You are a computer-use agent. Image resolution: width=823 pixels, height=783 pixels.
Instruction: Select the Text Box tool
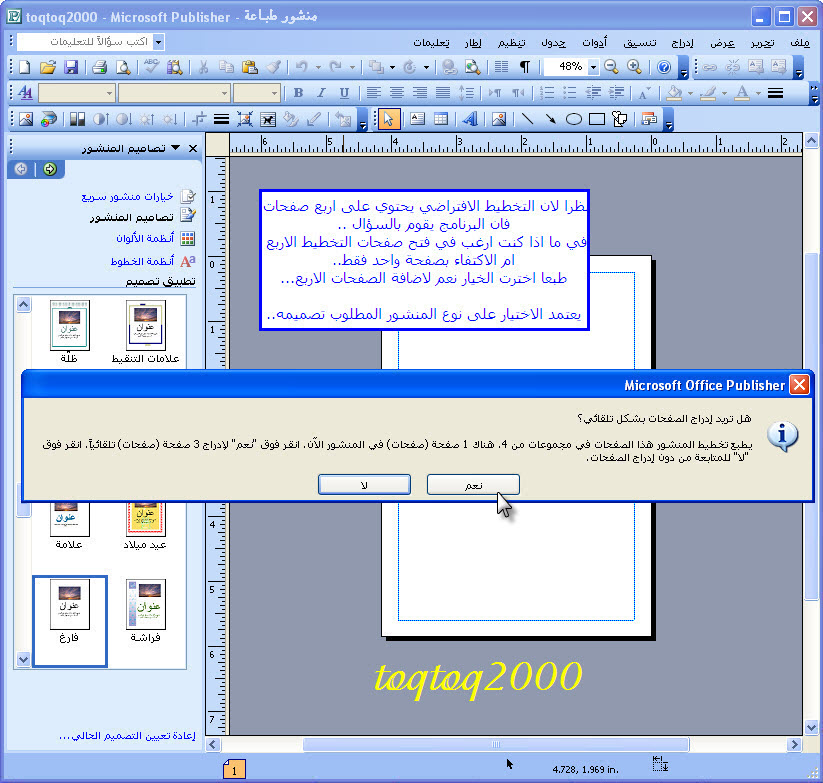(x=416, y=119)
